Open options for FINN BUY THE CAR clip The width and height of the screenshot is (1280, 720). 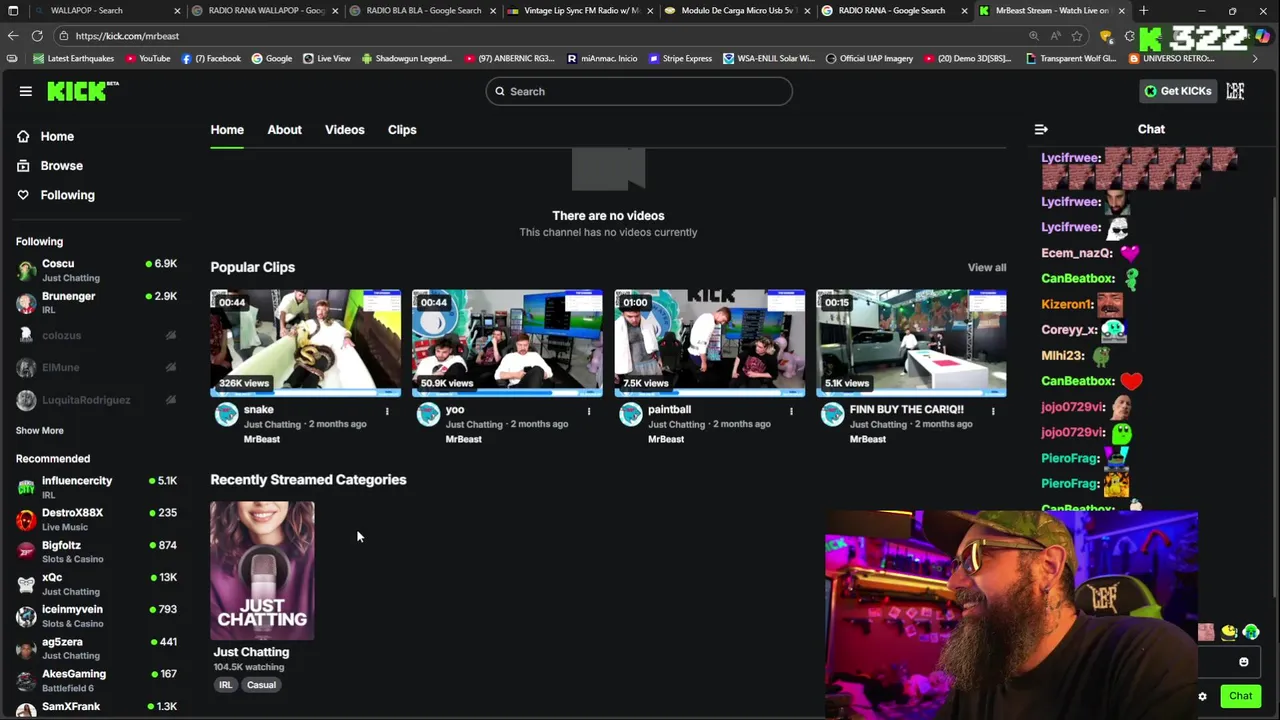pos(993,411)
